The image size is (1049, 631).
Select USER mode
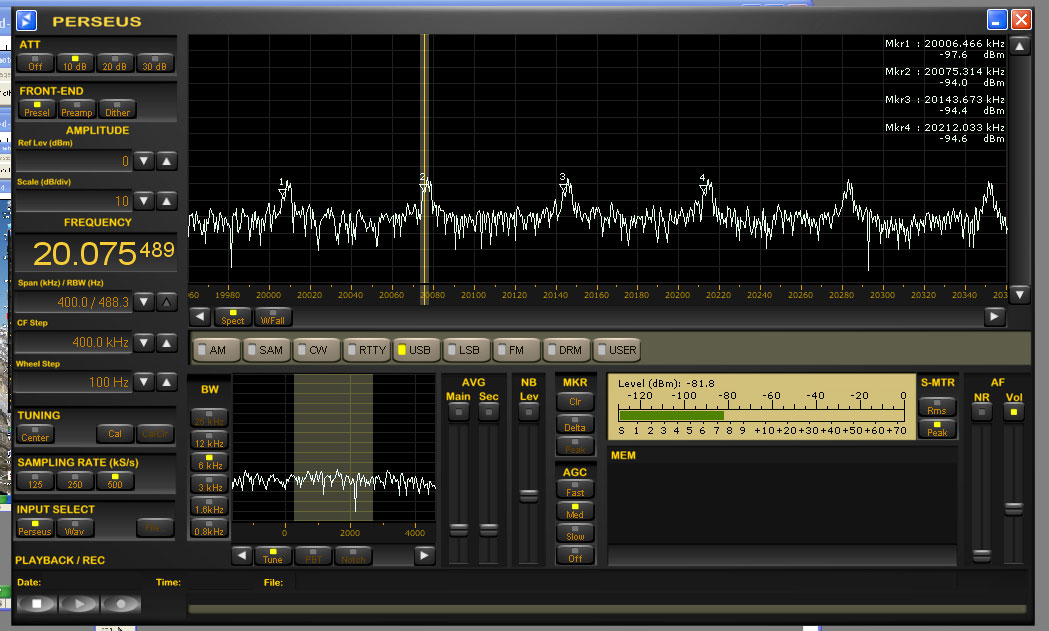tap(617, 350)
